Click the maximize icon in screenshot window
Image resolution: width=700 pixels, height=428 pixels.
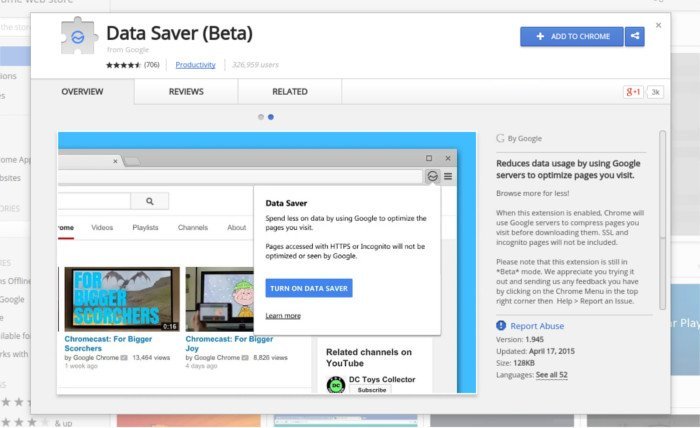coord(429,158)
